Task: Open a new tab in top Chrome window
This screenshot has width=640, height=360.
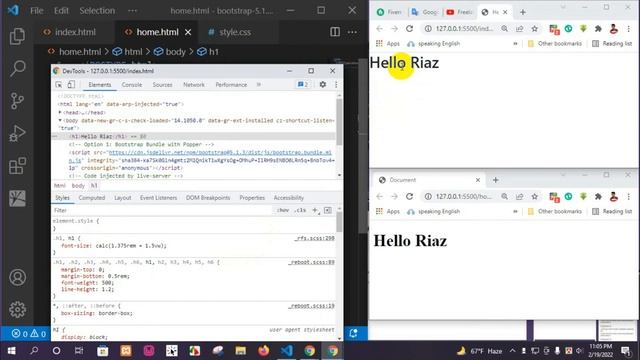Action: coord(522,12)
